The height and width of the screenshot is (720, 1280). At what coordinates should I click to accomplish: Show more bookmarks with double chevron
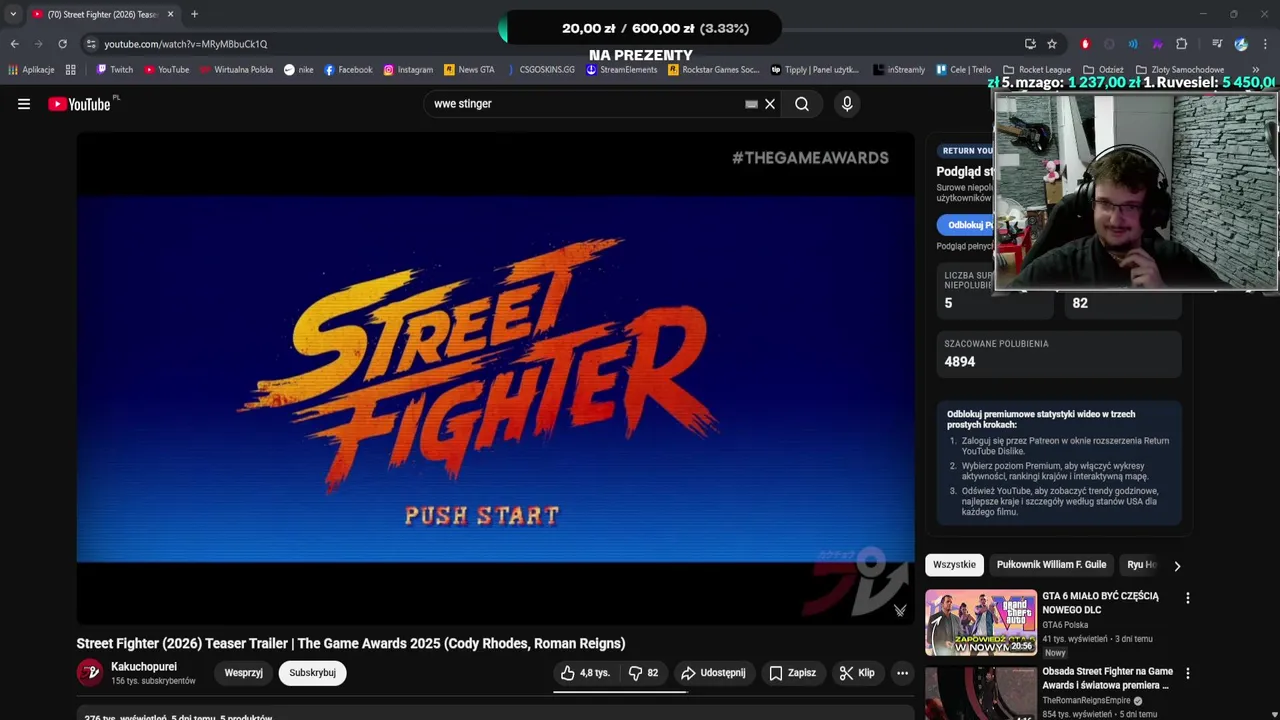[x=1256, y=70]
